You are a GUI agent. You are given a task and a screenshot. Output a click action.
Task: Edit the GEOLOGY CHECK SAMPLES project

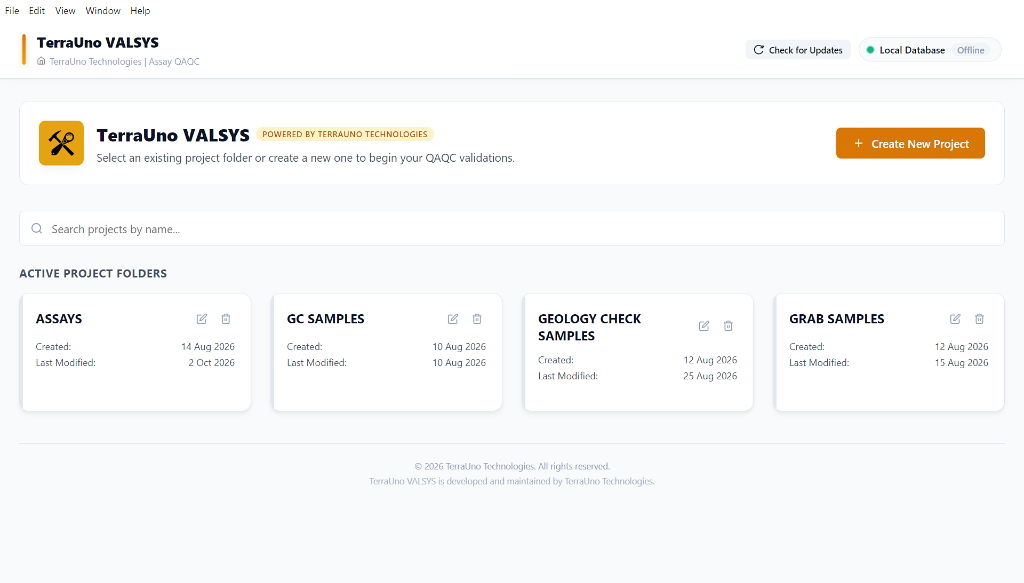703,326
